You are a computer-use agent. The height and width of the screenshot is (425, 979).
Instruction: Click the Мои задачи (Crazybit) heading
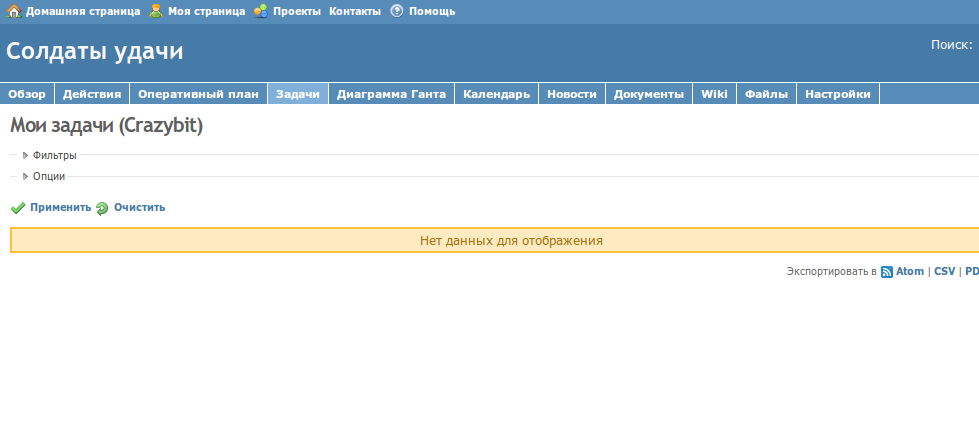coord(107,126)
